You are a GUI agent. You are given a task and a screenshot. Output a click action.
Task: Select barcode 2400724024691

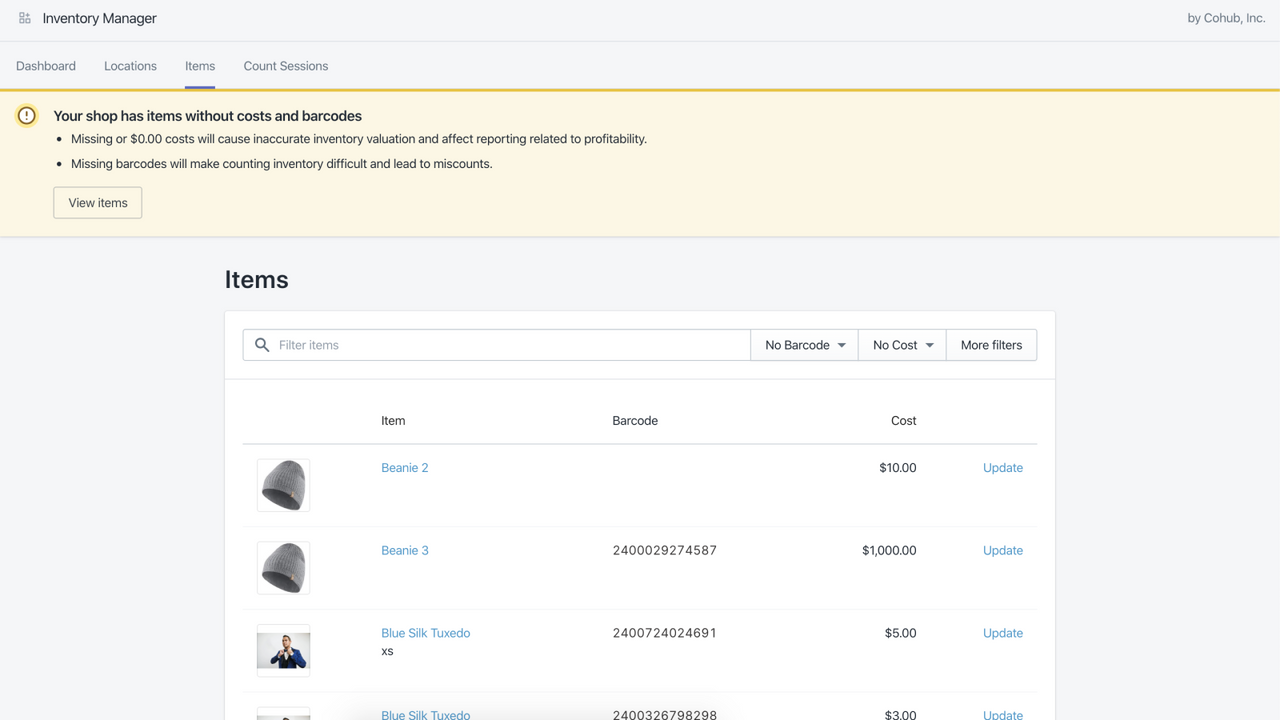[x=665, y=633]
